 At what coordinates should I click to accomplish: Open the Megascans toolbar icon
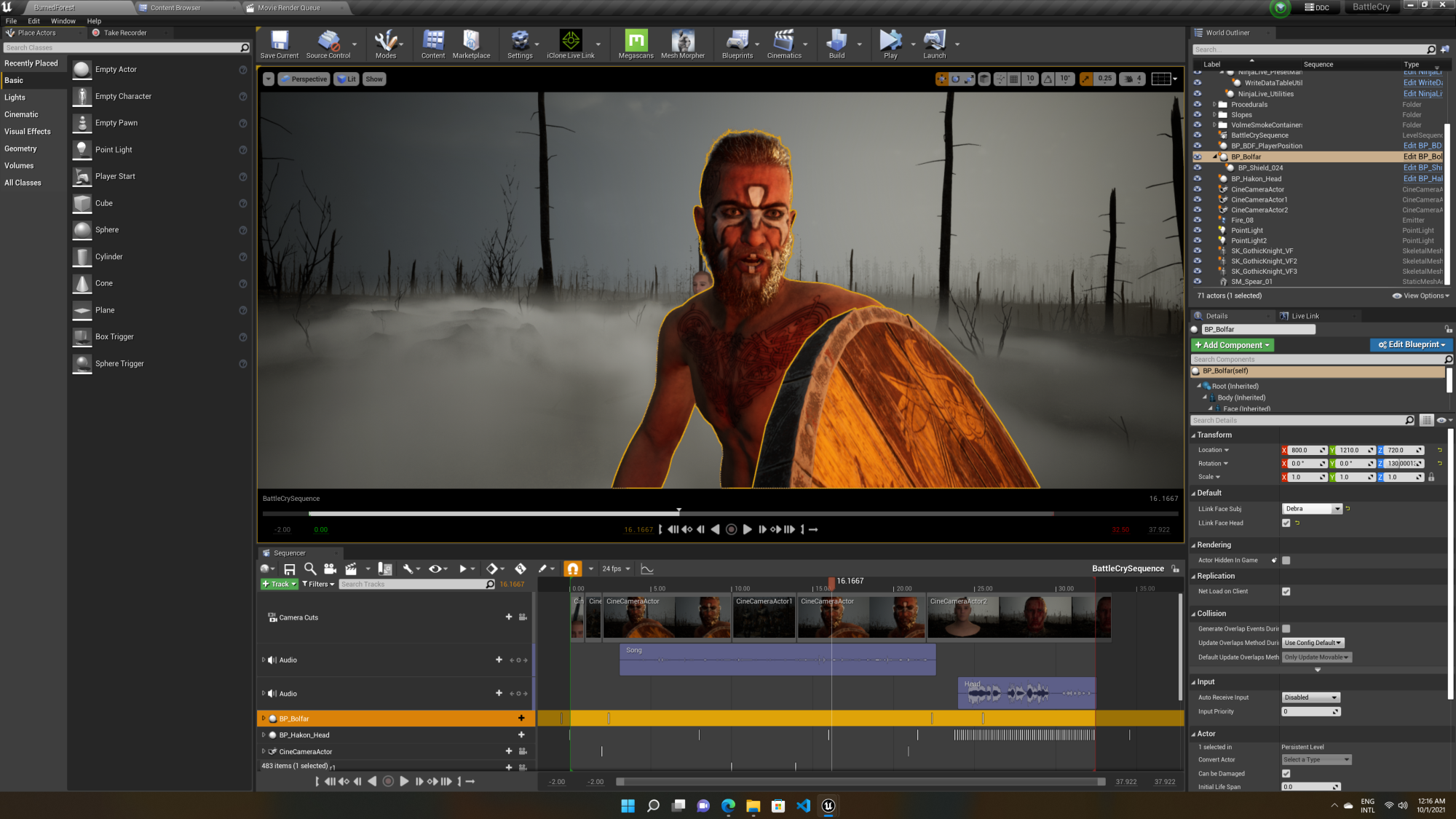[x=636, y=44]
